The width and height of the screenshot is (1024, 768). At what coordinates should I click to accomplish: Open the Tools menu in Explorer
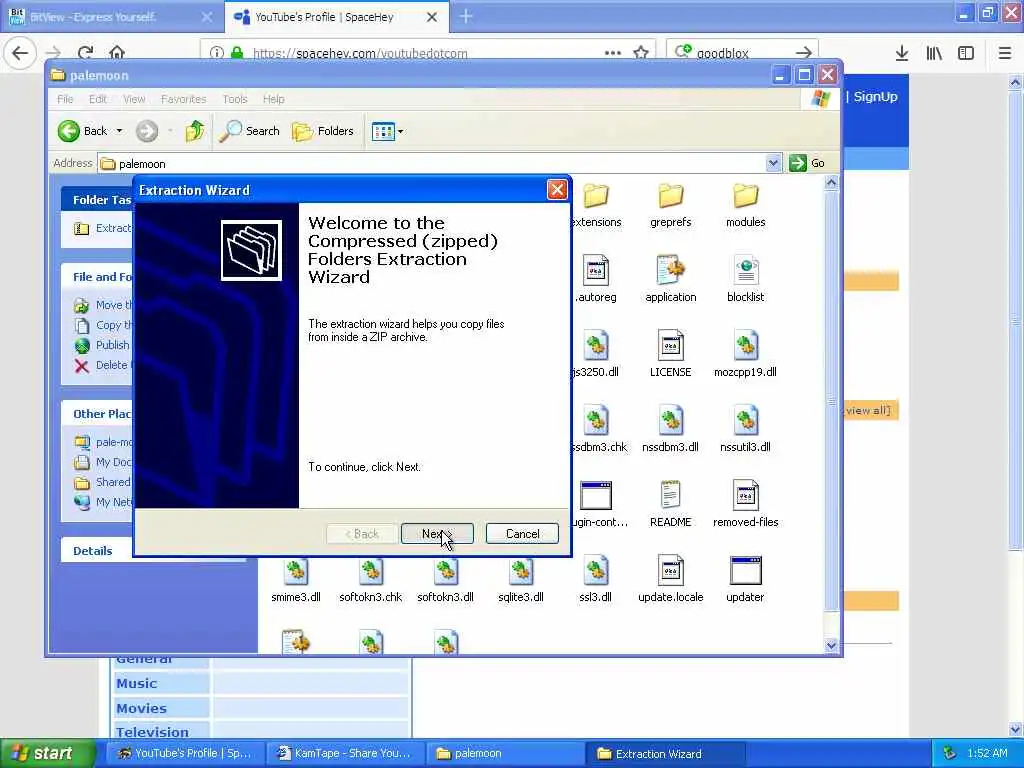pos(234,99)
